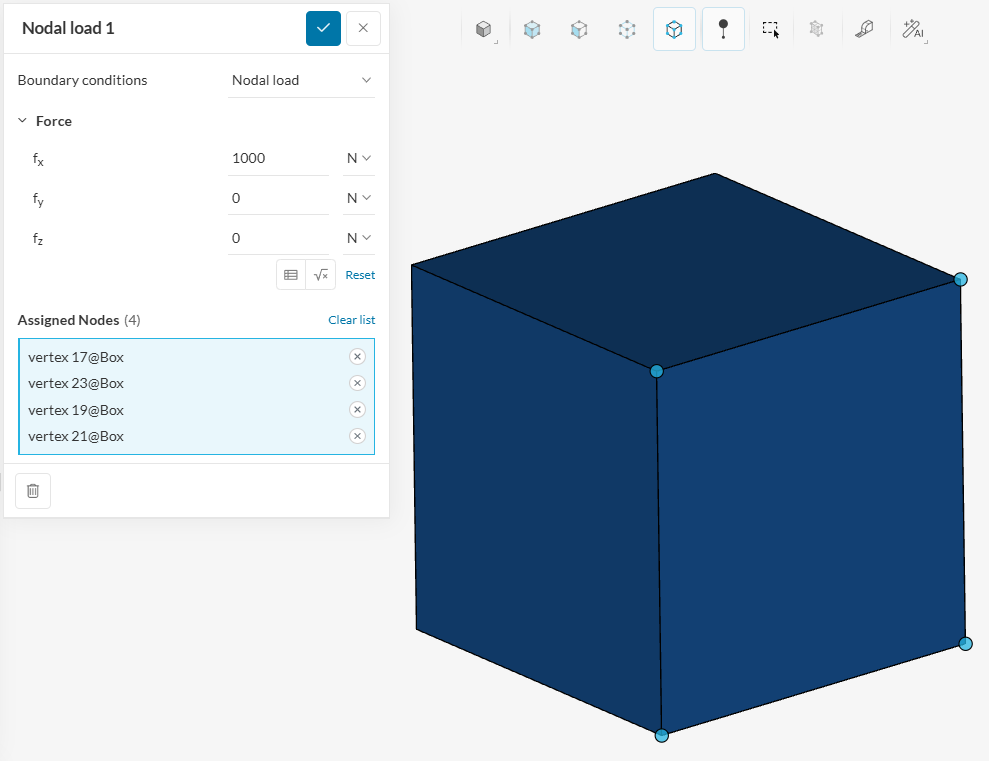Select the box selection tool
989x761 pixels.
770,30
